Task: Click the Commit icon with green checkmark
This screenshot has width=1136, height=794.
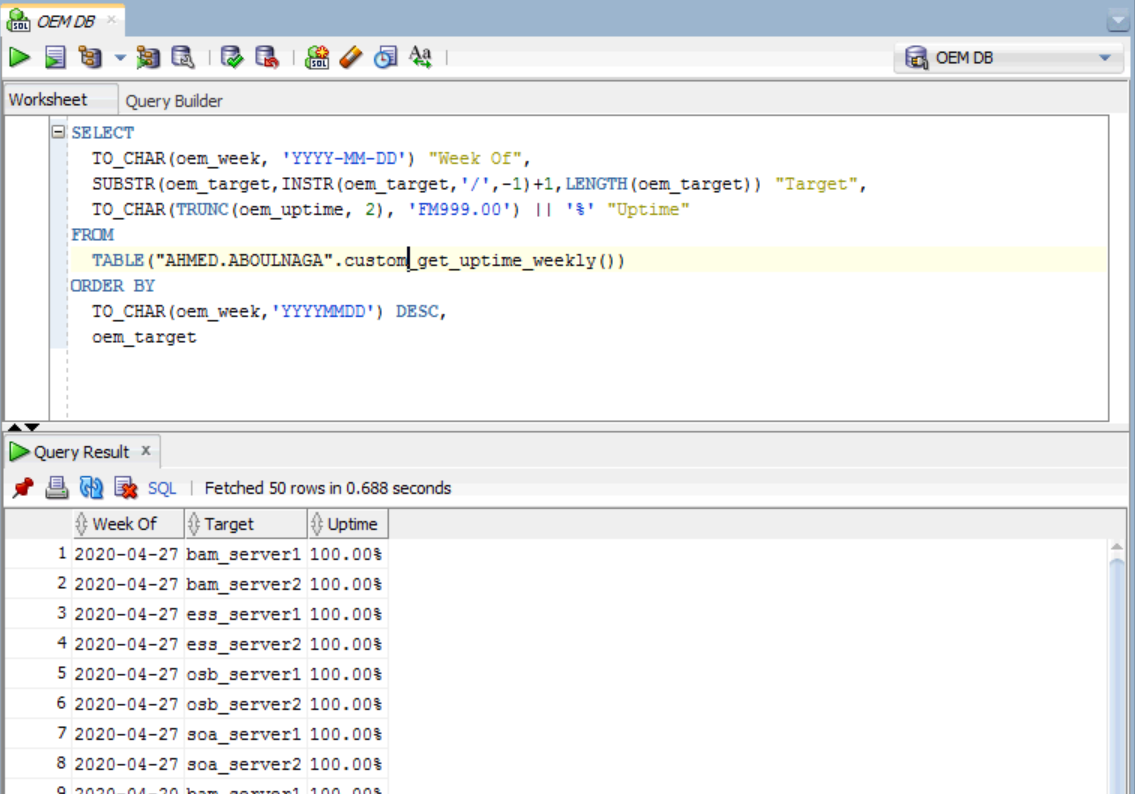Action: tap(232, 58)
